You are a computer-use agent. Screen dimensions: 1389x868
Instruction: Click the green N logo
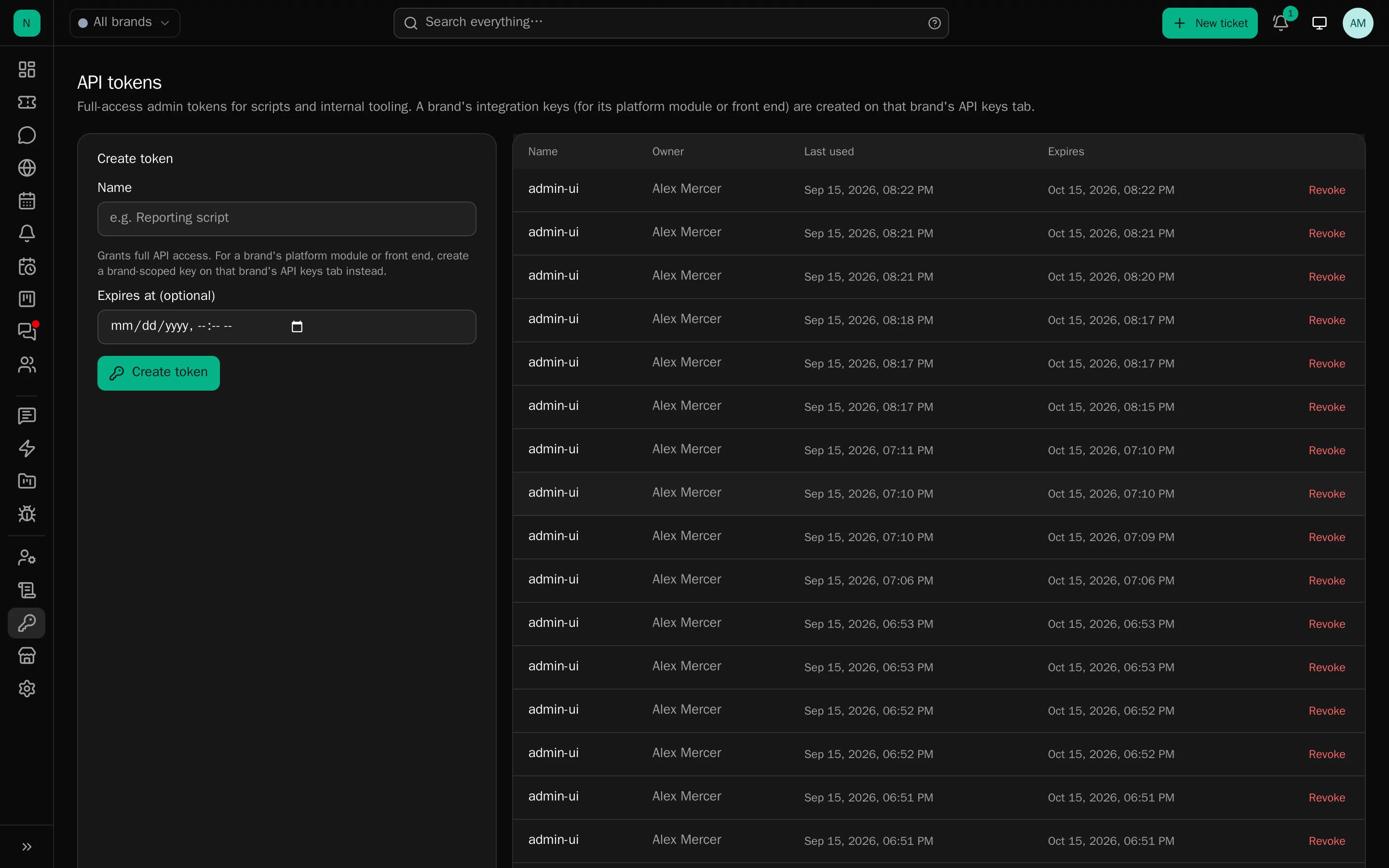[27, 23]
